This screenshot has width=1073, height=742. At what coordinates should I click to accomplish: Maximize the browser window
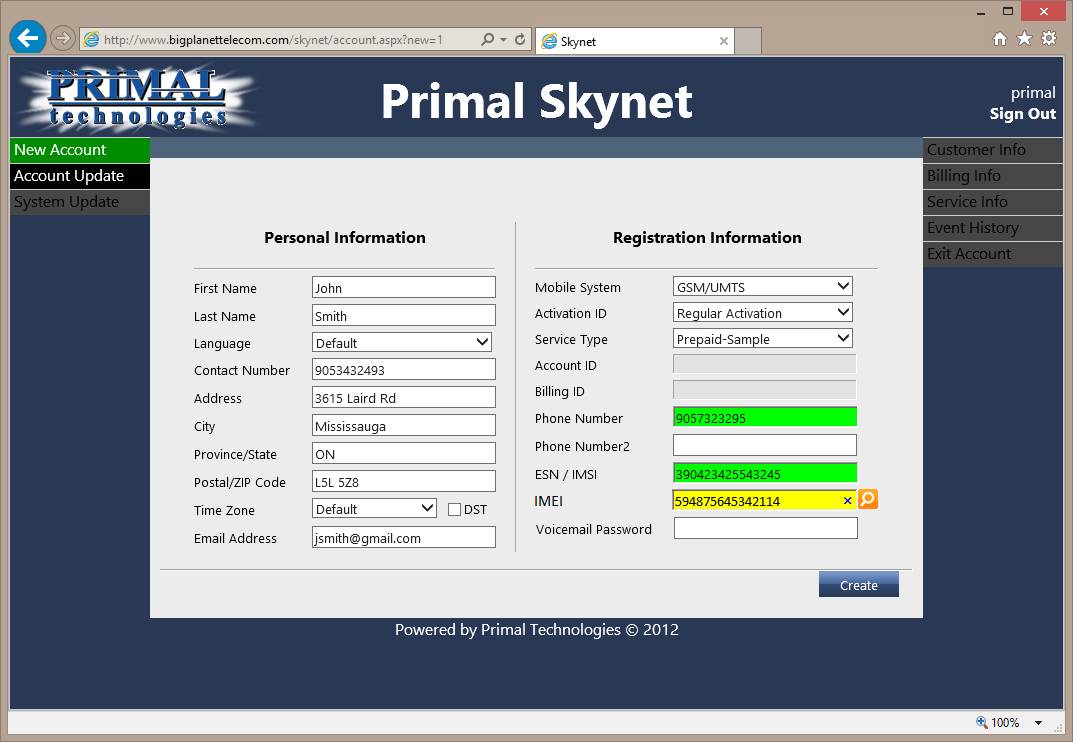click(1007, 11)
